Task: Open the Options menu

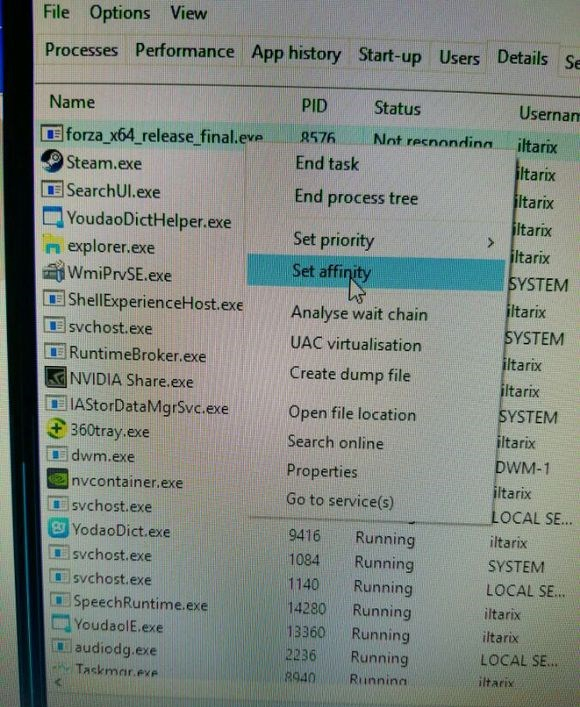Action: (x=120, y=13)
